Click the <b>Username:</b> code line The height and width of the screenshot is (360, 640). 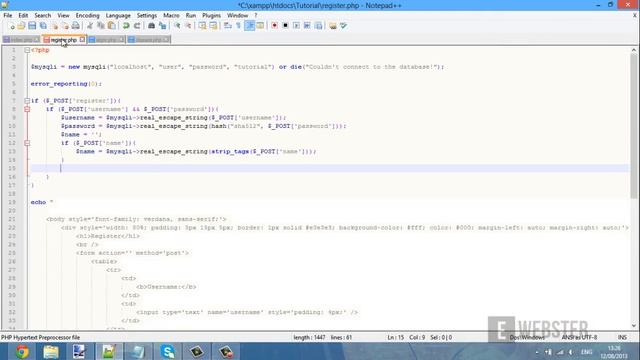point(166,287)
